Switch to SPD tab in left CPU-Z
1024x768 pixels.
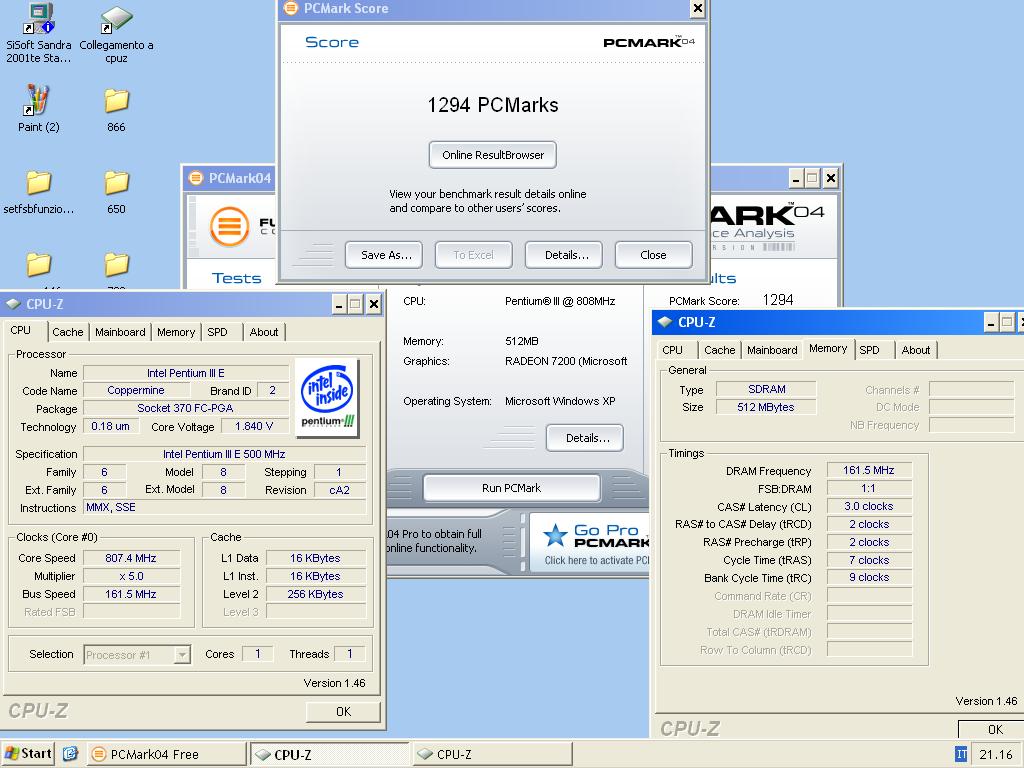point(217,332)
